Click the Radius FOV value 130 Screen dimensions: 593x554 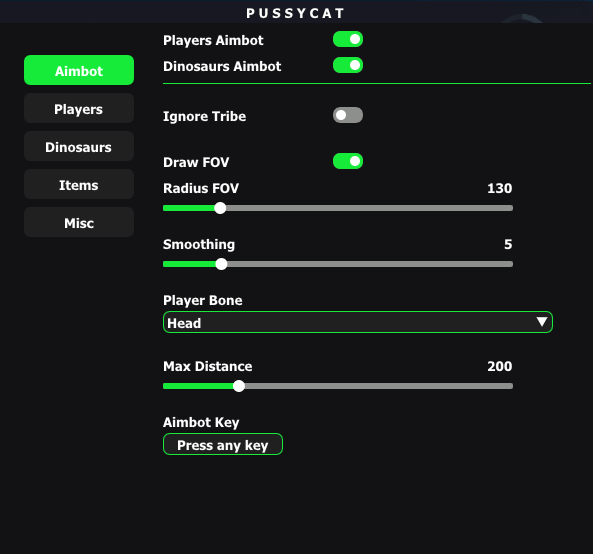(x=499, y=188)
